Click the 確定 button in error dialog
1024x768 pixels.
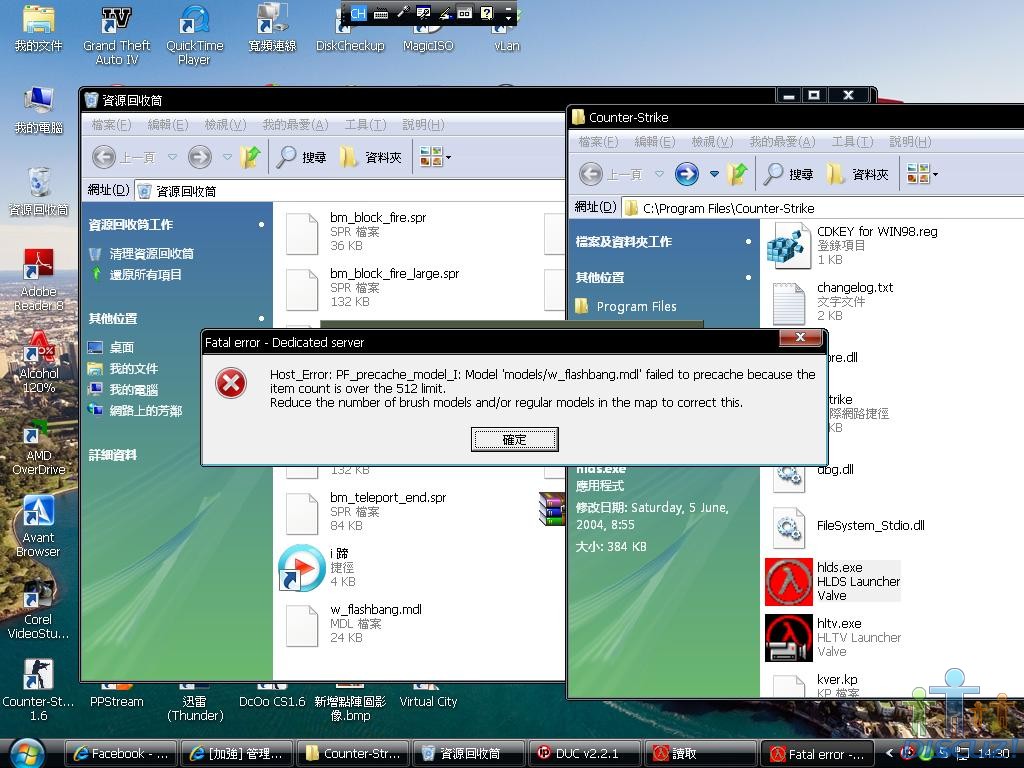[514, 439]
